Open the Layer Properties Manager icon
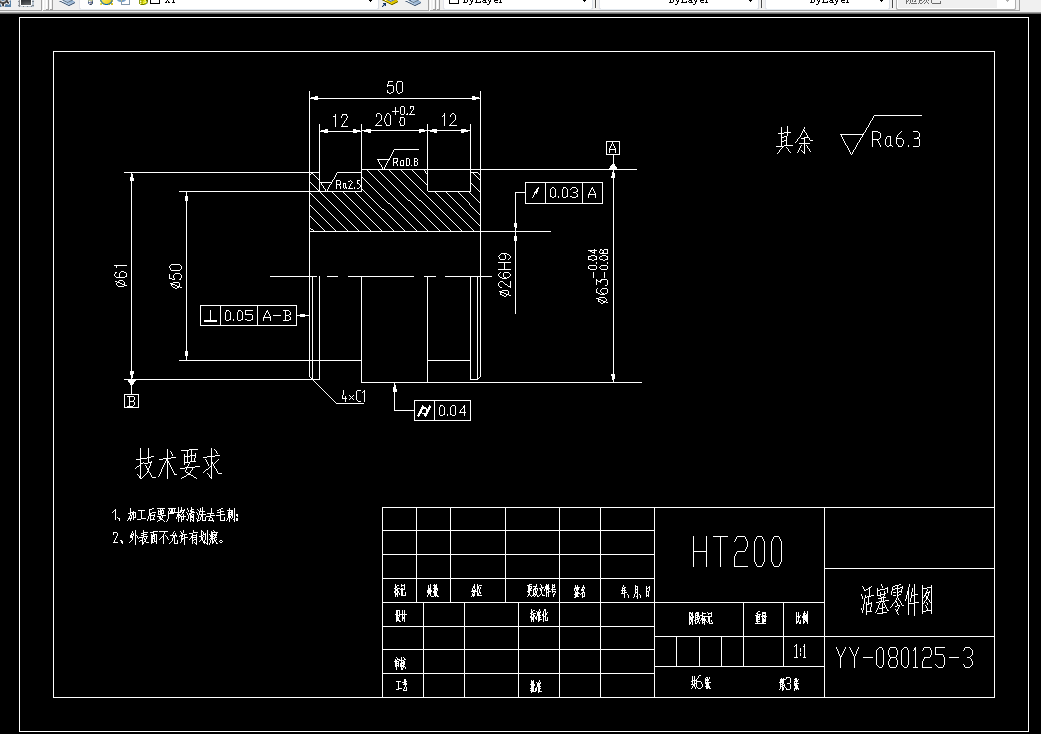This screenshot has width=1041, height=734. [x=66, y=2]
